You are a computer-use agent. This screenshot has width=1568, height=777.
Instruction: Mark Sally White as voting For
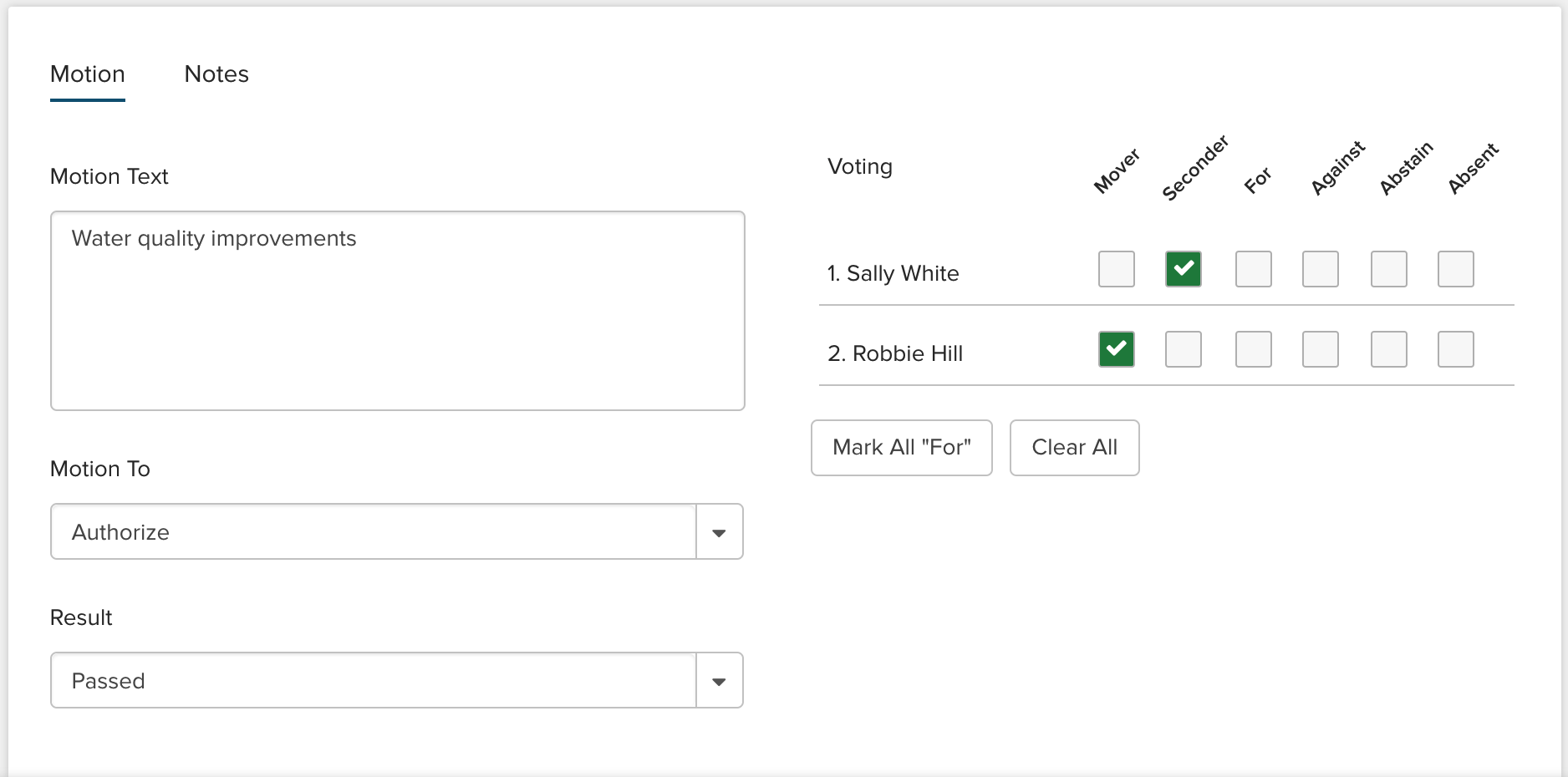coord(1254,269)
